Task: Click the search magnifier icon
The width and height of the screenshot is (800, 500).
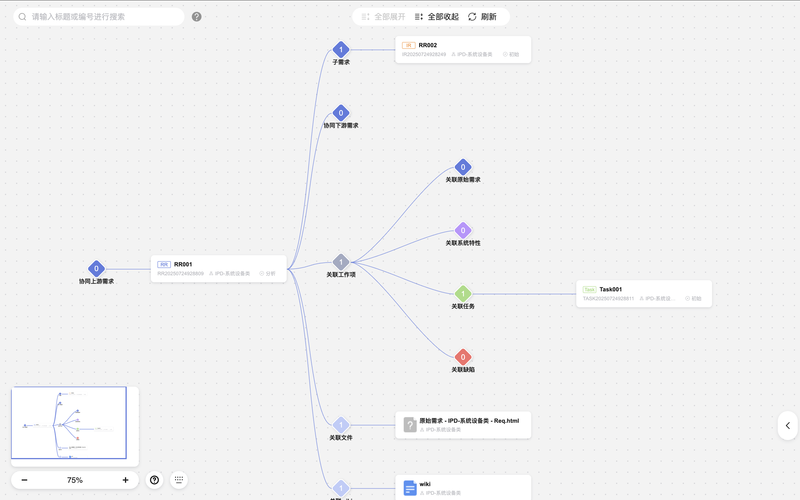Action: (22, 17)
